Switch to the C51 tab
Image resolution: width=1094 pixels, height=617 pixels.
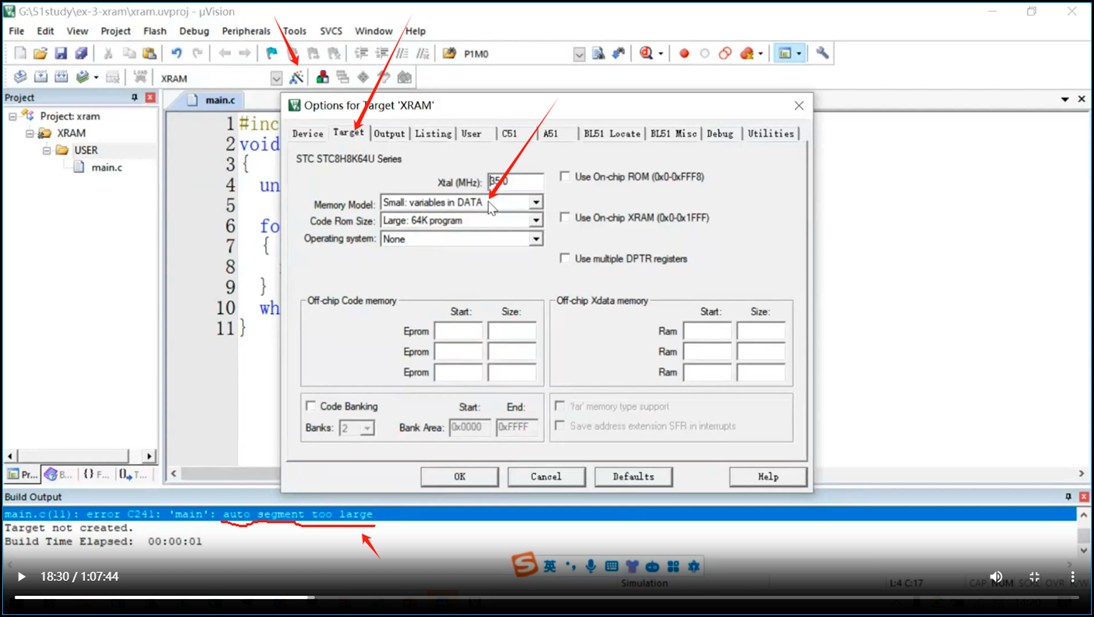point(509,133)
